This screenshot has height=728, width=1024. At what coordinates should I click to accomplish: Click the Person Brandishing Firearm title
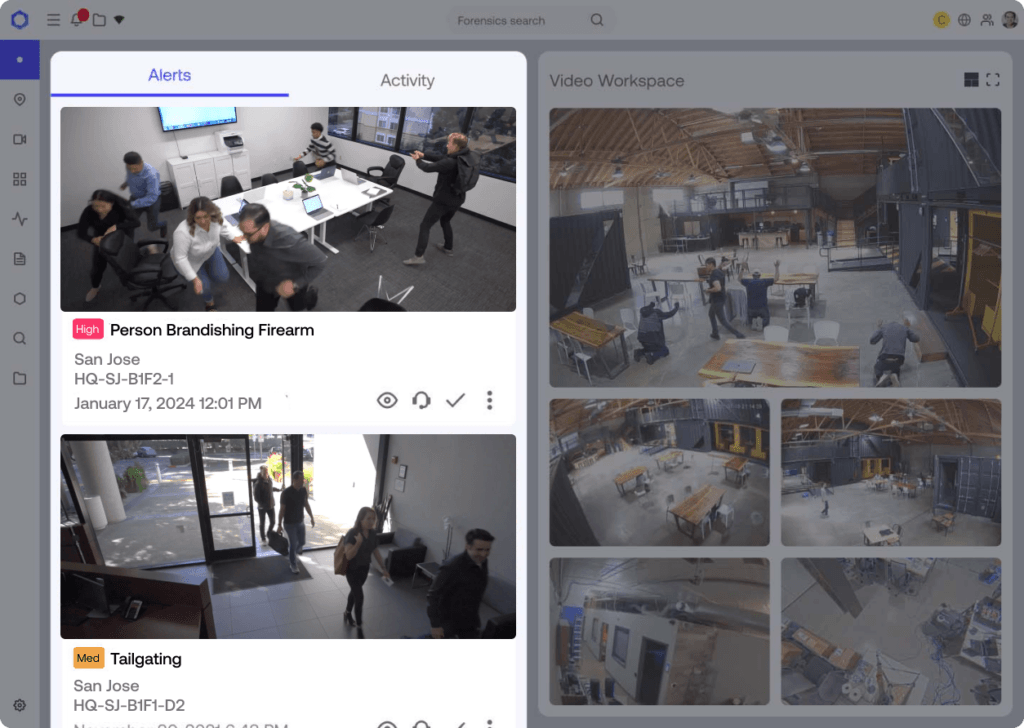pyautogui.click(x=212, y=330)
